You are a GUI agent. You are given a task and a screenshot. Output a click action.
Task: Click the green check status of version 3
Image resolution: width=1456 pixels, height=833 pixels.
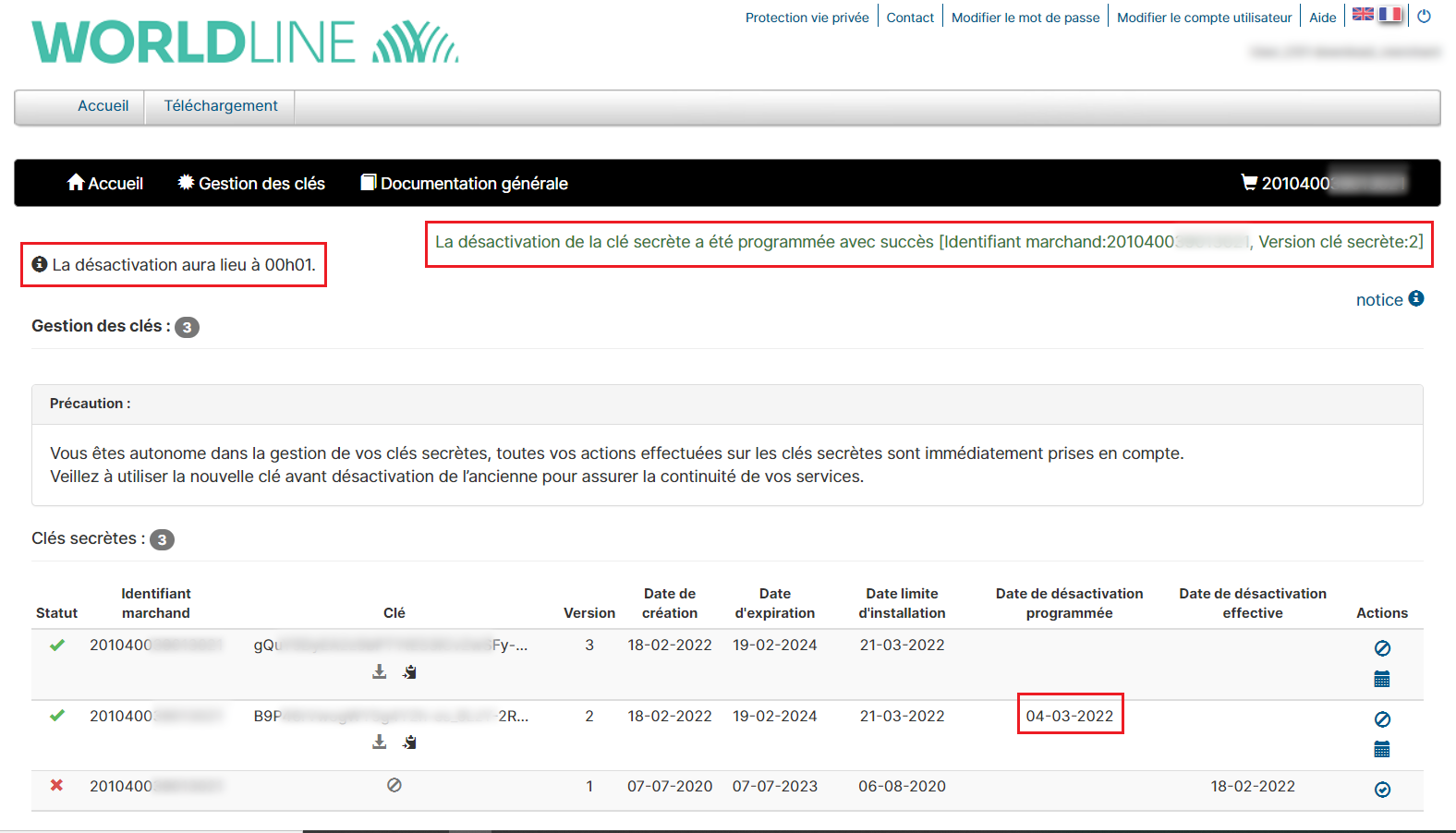coord(57,645)
